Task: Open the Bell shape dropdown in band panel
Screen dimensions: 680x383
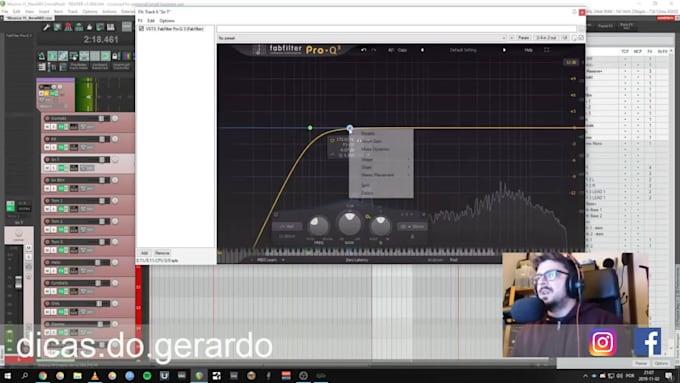Action: [287, 226]
